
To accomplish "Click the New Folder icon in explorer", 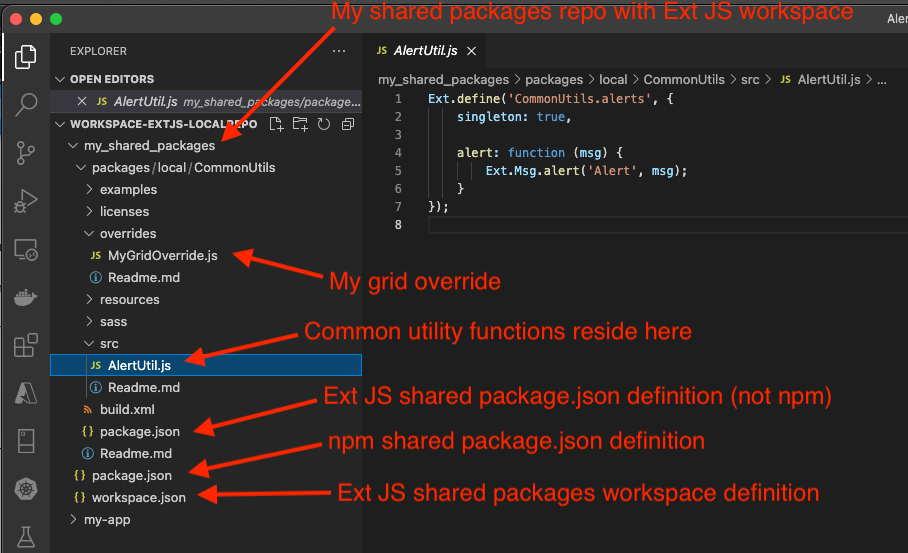I will (x=301, y=124).
